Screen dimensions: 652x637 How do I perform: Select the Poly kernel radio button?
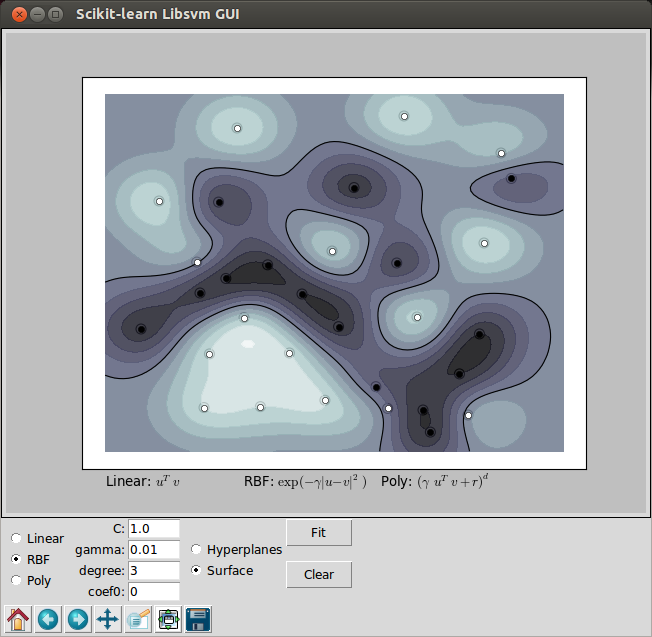16,580
